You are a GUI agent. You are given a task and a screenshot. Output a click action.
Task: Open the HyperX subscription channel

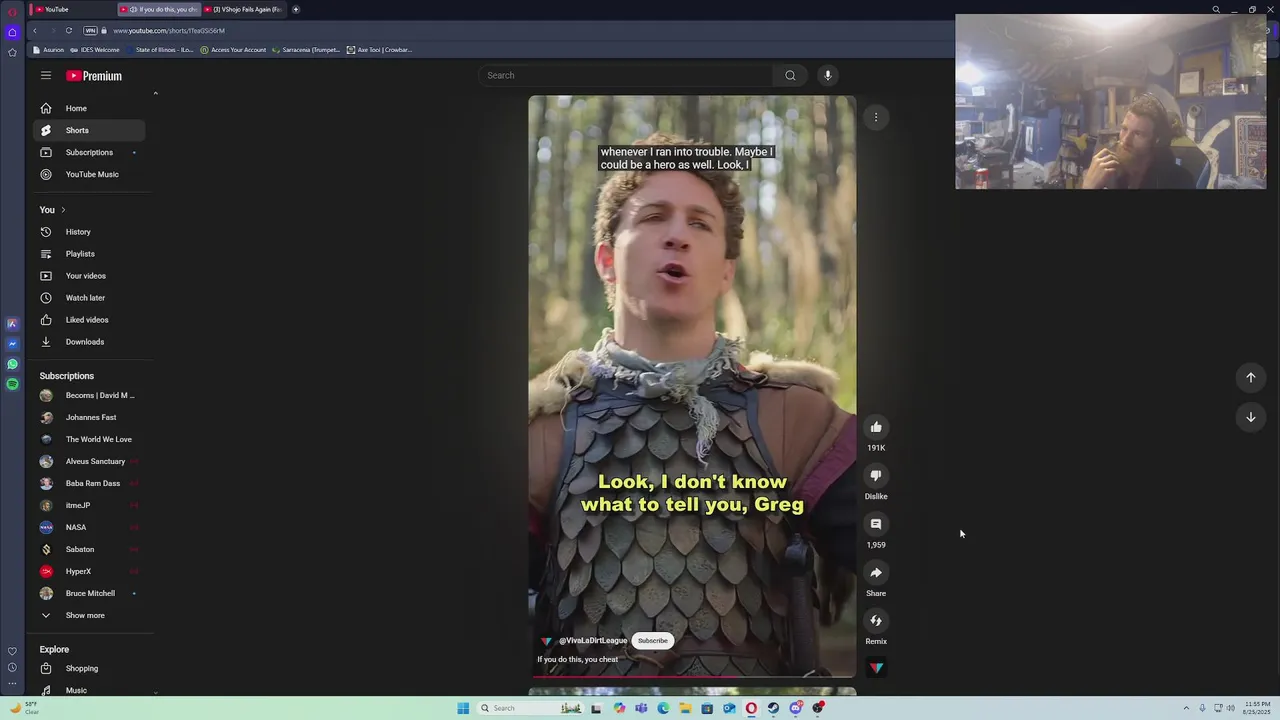[89, 572]
